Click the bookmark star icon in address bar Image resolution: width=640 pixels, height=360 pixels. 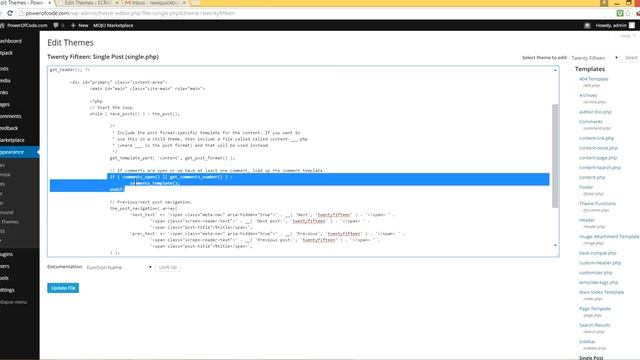[x=628, y=13]
